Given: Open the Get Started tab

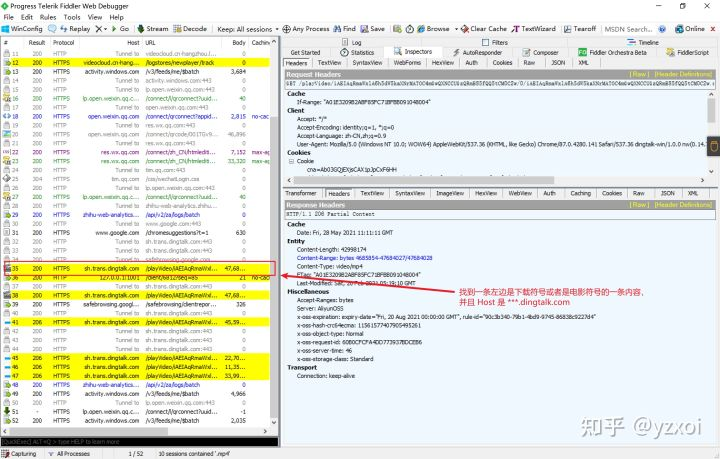Looking at the screenshot, I should tap(305, 52).
